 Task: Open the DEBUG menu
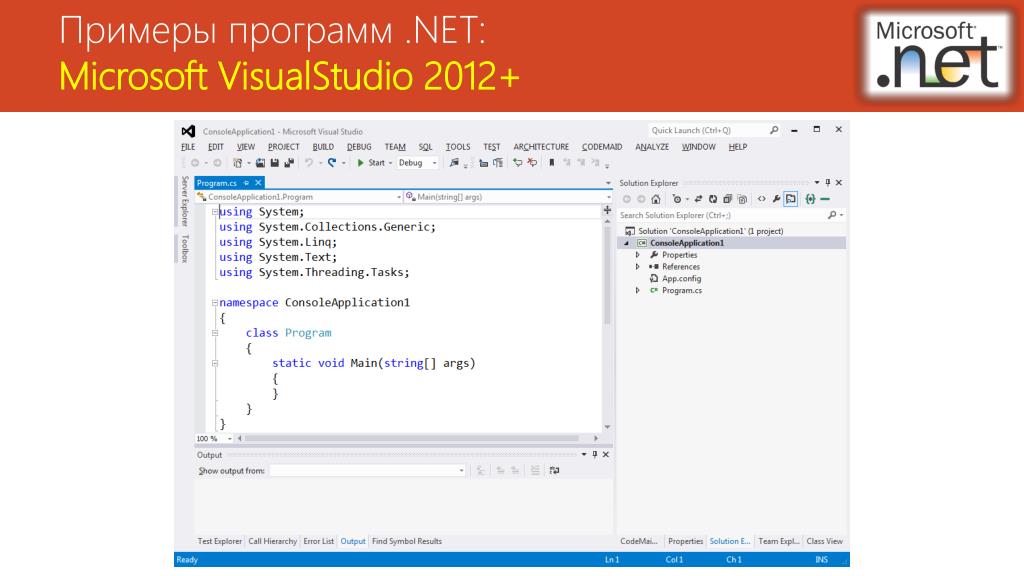[359, 147]
